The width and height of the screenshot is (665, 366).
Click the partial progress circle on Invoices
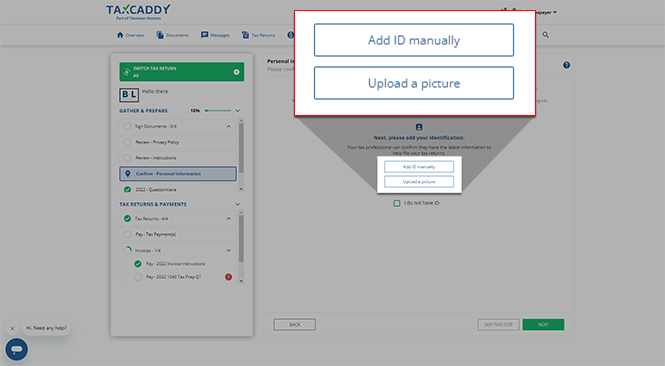(x=127, y=250)
